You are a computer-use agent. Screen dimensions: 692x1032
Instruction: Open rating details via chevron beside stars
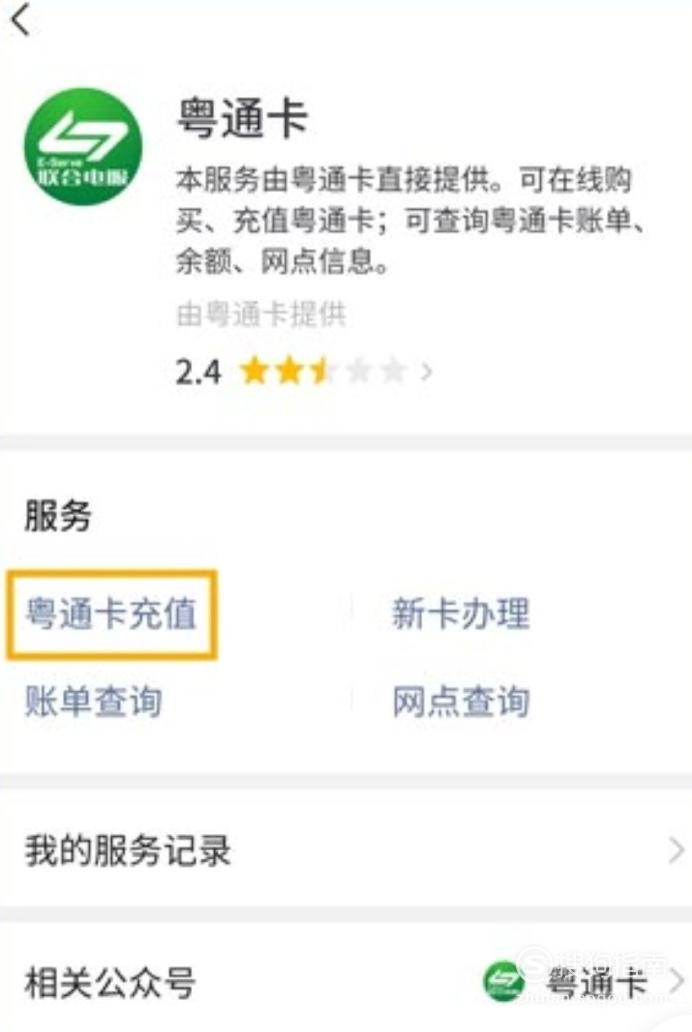pos(427,372)
